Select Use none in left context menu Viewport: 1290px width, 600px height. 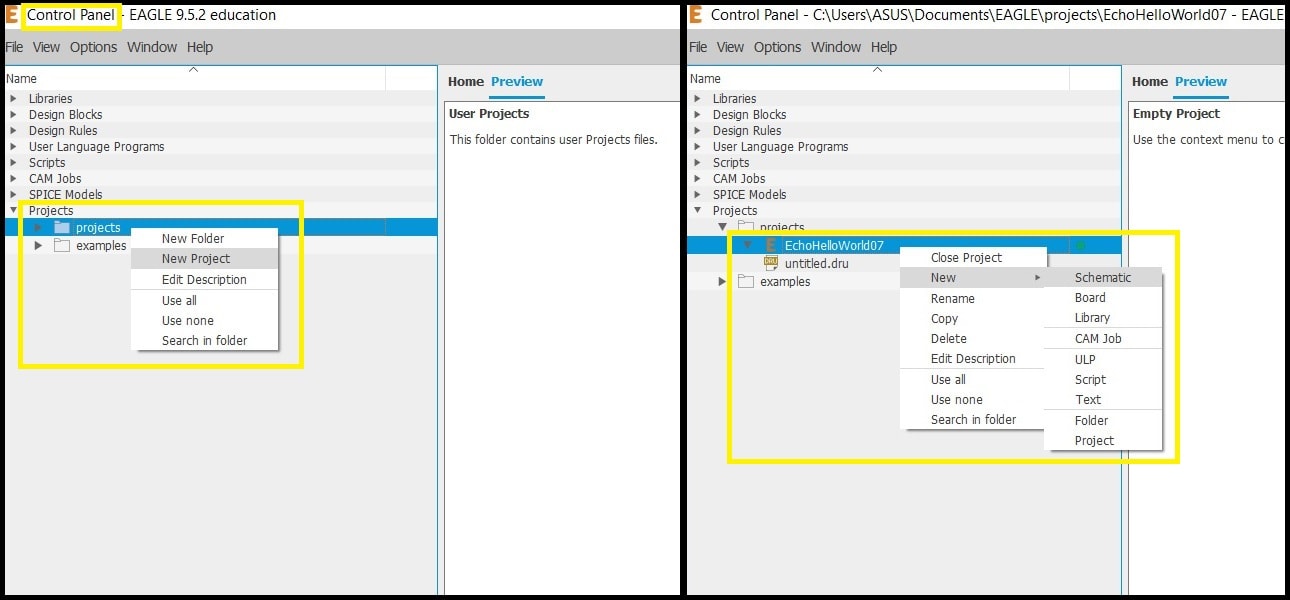click(x=204, y=320)
